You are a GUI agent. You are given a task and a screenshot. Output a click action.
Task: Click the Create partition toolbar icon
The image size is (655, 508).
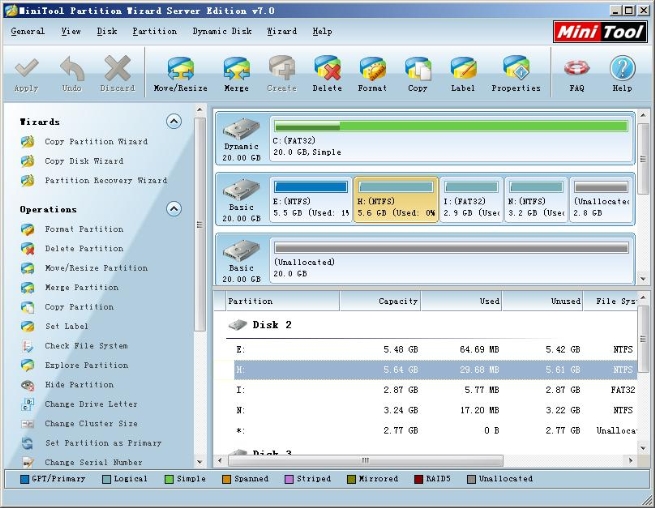[x=282, y=69]
